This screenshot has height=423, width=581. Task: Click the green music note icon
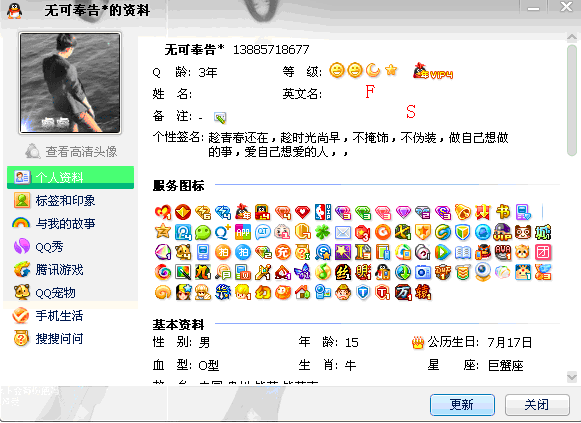[323, 272]
